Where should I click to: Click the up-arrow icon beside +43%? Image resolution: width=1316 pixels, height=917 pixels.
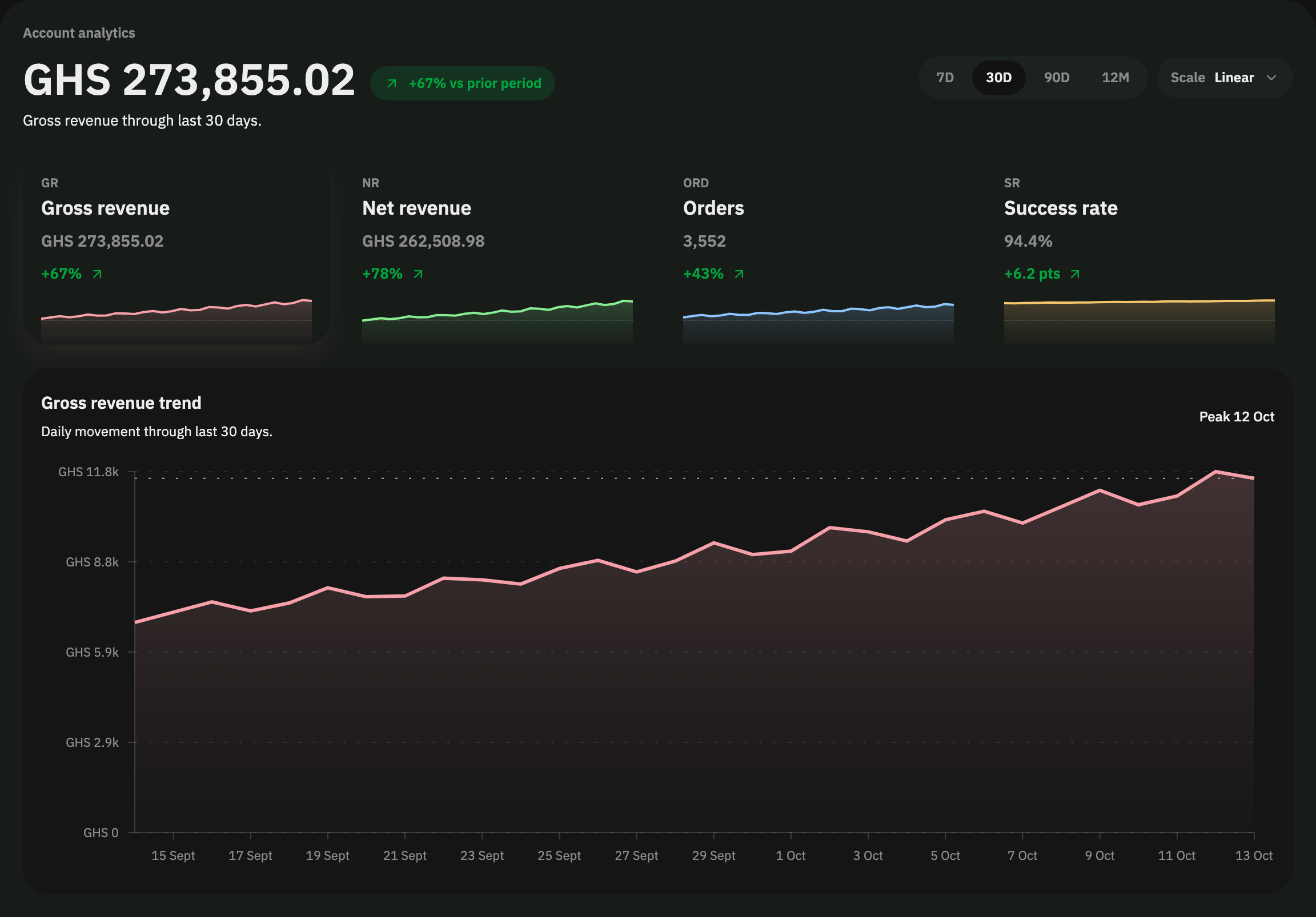[739, 274]
